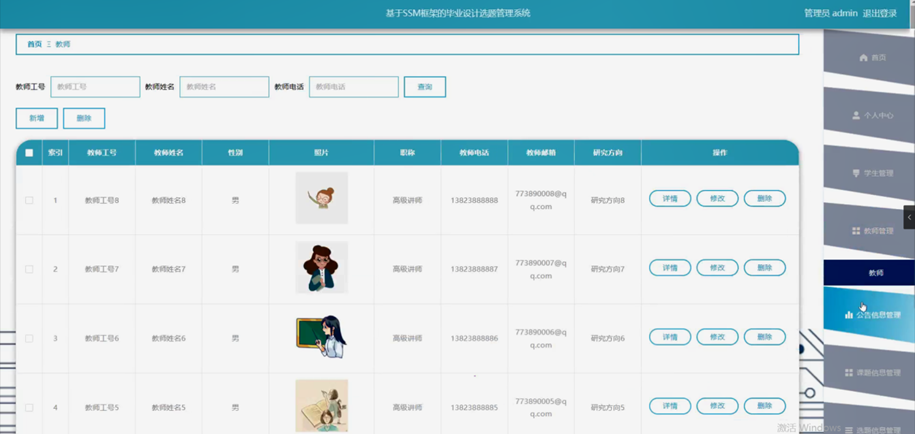Click the bar chart icon for 公告信息管理
915x434 pixels.
(848, 315)
